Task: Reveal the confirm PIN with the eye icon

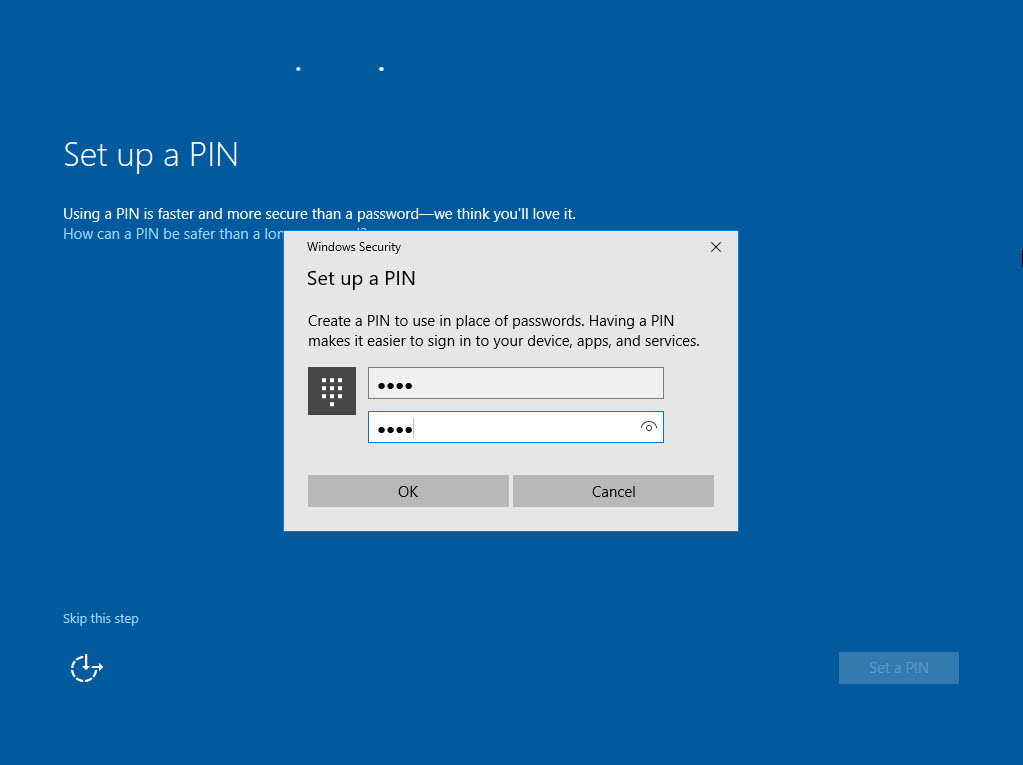Action: point(648,427)
